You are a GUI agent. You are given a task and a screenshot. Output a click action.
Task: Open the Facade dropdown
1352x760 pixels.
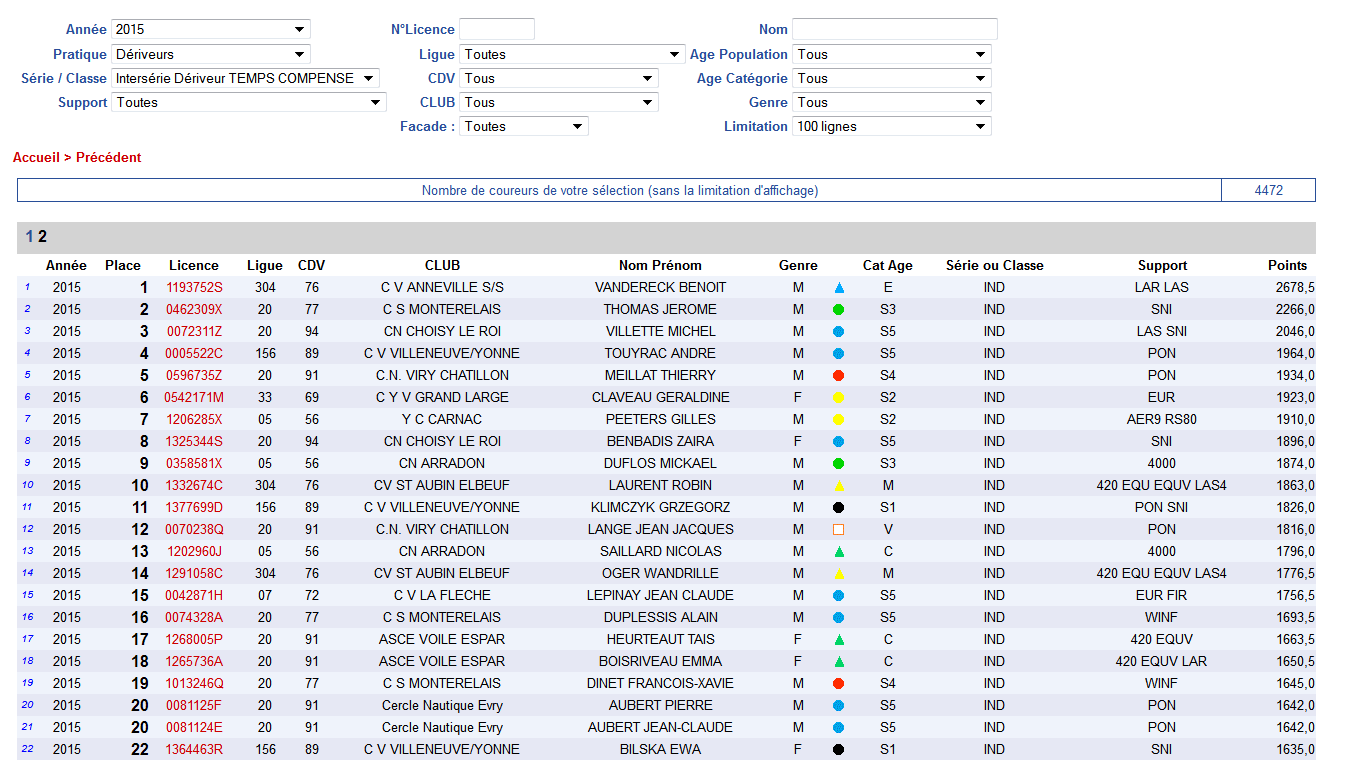pos(523,126)
